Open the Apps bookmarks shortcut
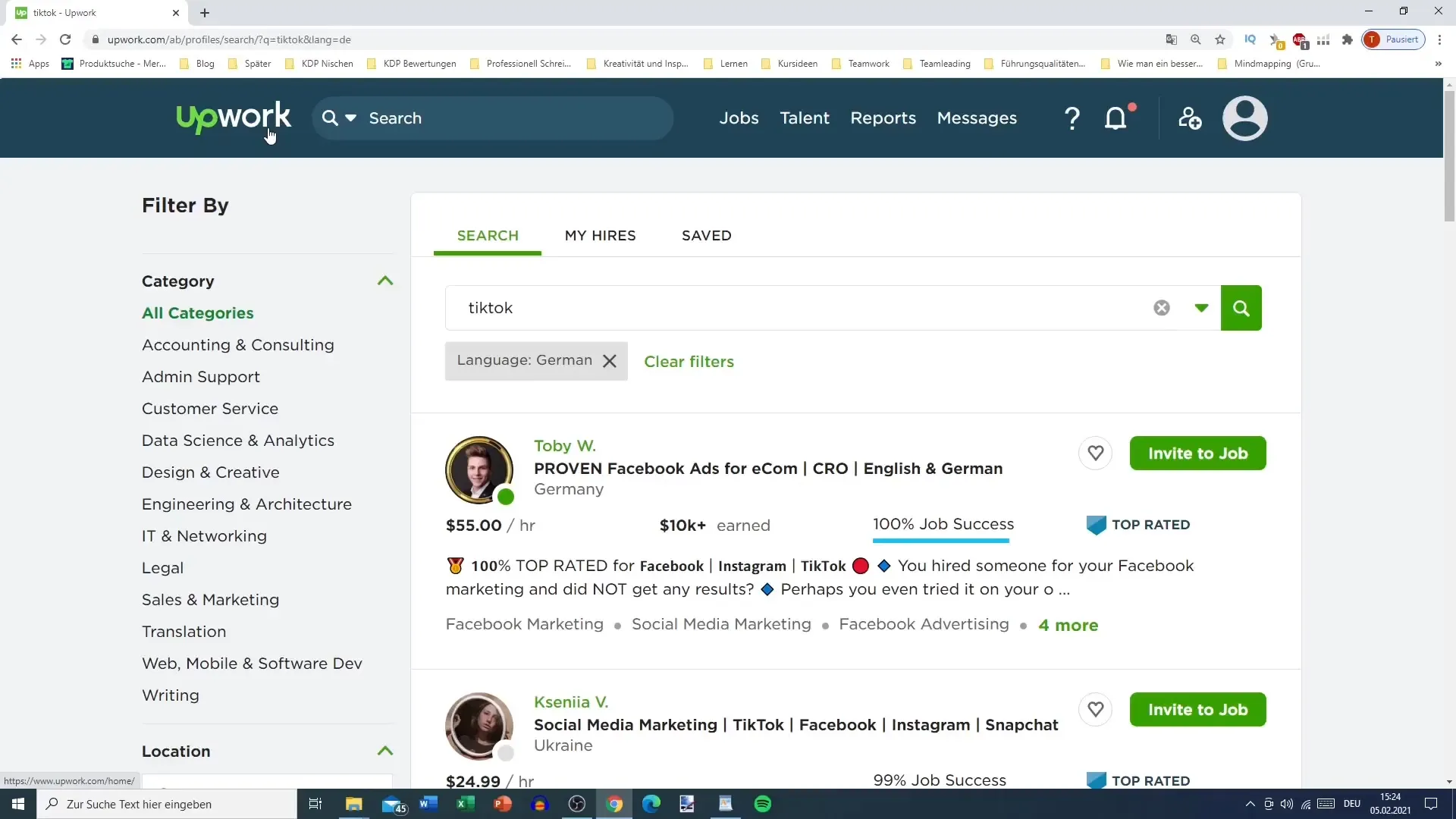The image size is (1456, 819). pyautogui.click(x=30, y=64)
